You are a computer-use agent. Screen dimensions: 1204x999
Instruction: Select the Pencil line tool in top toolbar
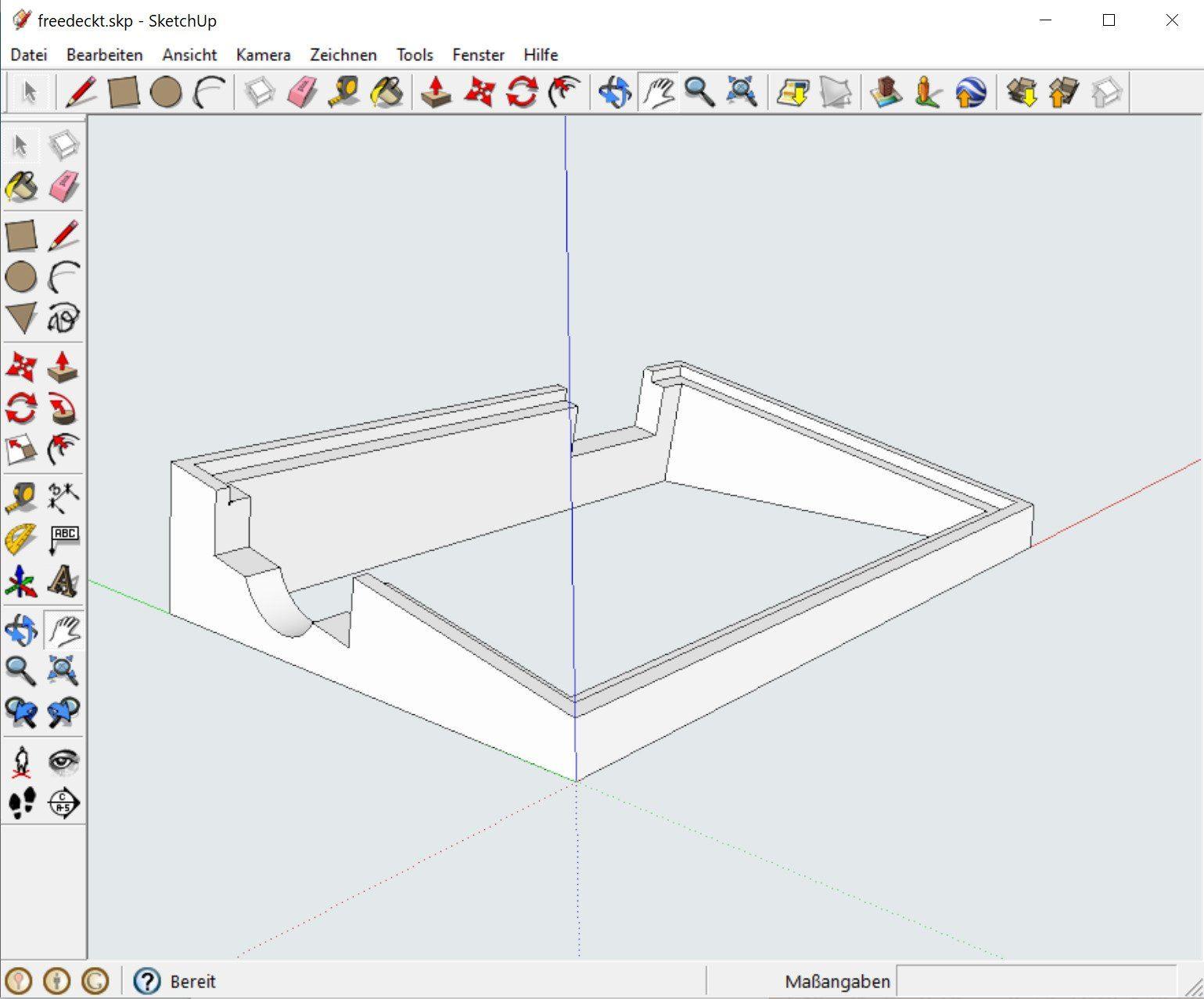click(x=81, y=92)
